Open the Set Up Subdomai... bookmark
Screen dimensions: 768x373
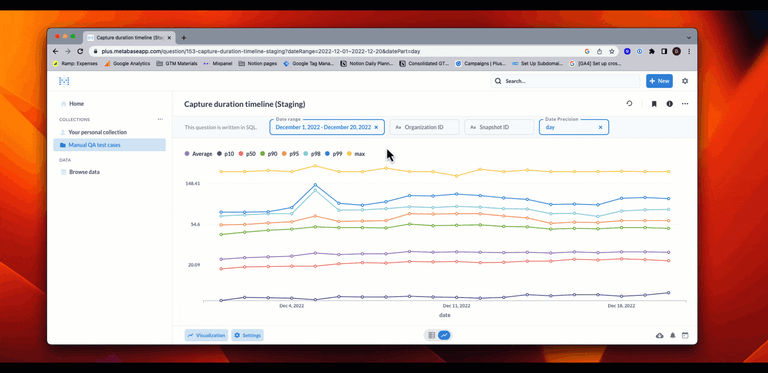[x=537, y=64]
